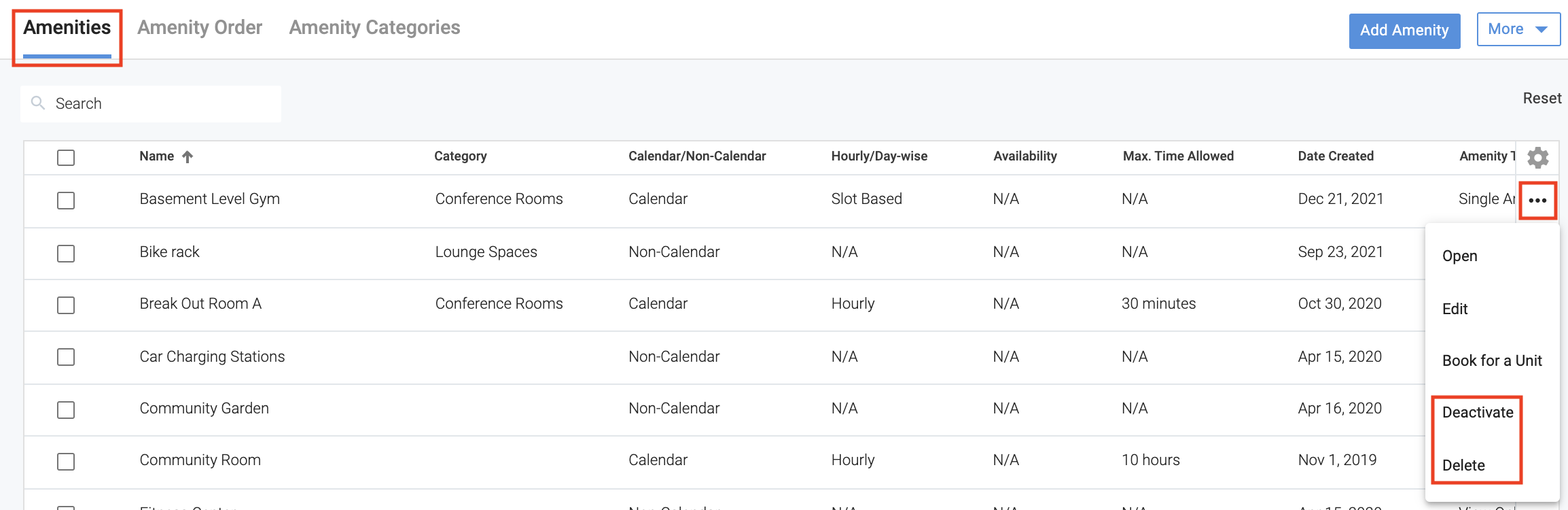Tick the Community Garden checkbox
The width and height of the screenshot is (1568, 510).
[x=66, y=410]
